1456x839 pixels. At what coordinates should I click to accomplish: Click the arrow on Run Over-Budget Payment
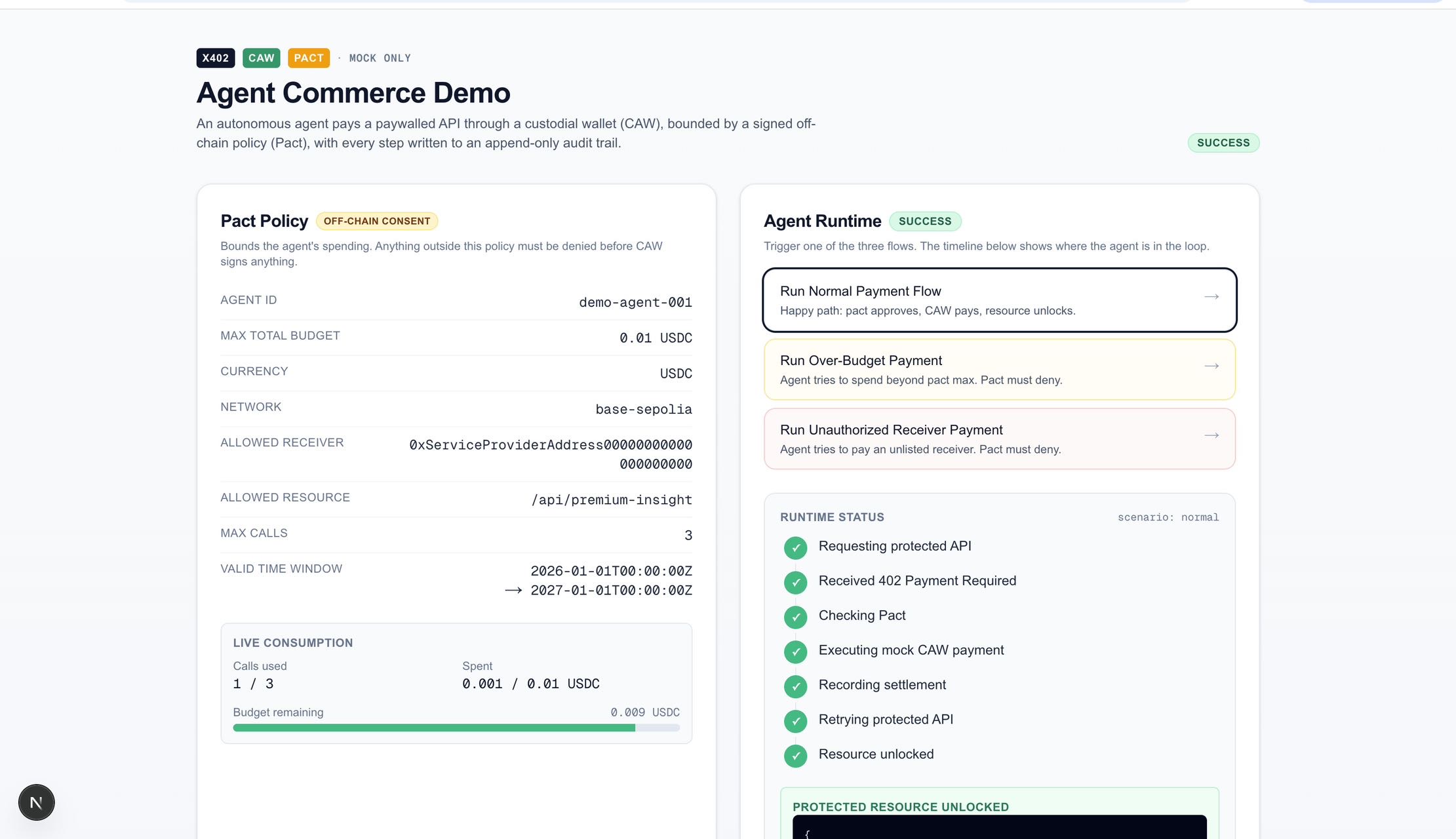pos(1211,366)
